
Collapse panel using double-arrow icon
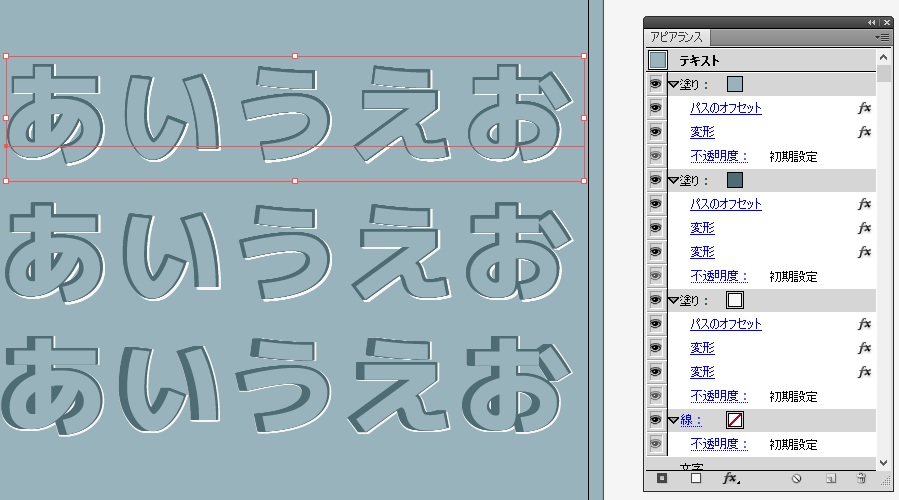872,22
